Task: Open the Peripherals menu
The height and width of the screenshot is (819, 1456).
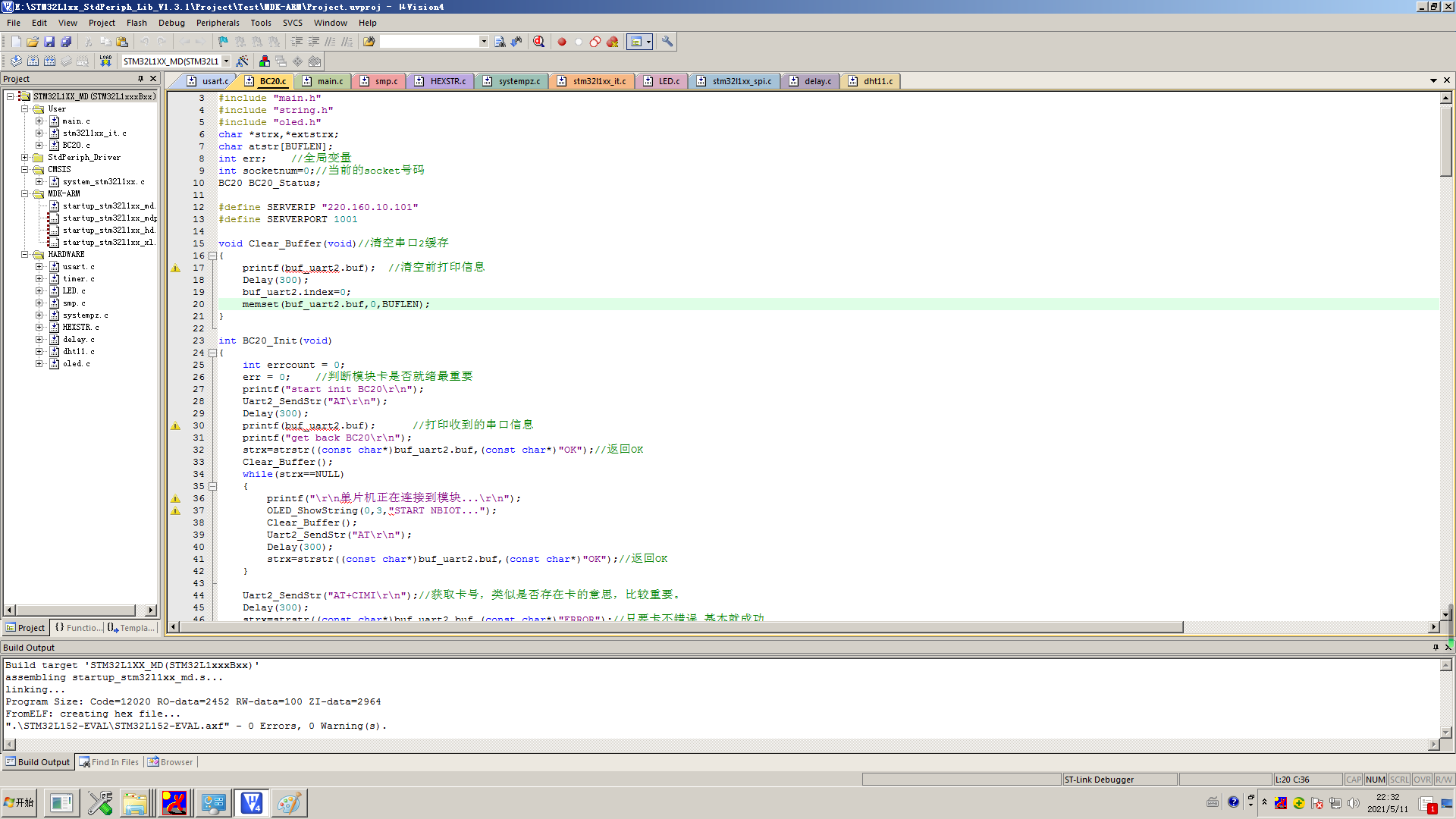Action: pyautogui.click(x=218, y=23)
